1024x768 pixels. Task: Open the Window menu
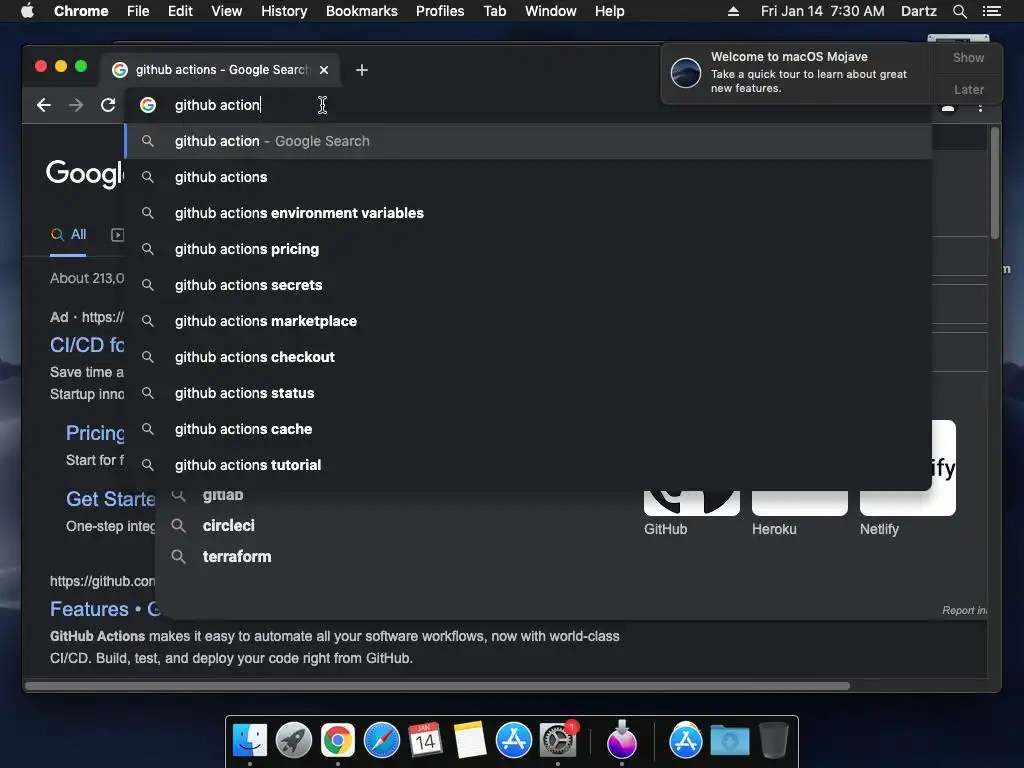click(x=551, y=11)
